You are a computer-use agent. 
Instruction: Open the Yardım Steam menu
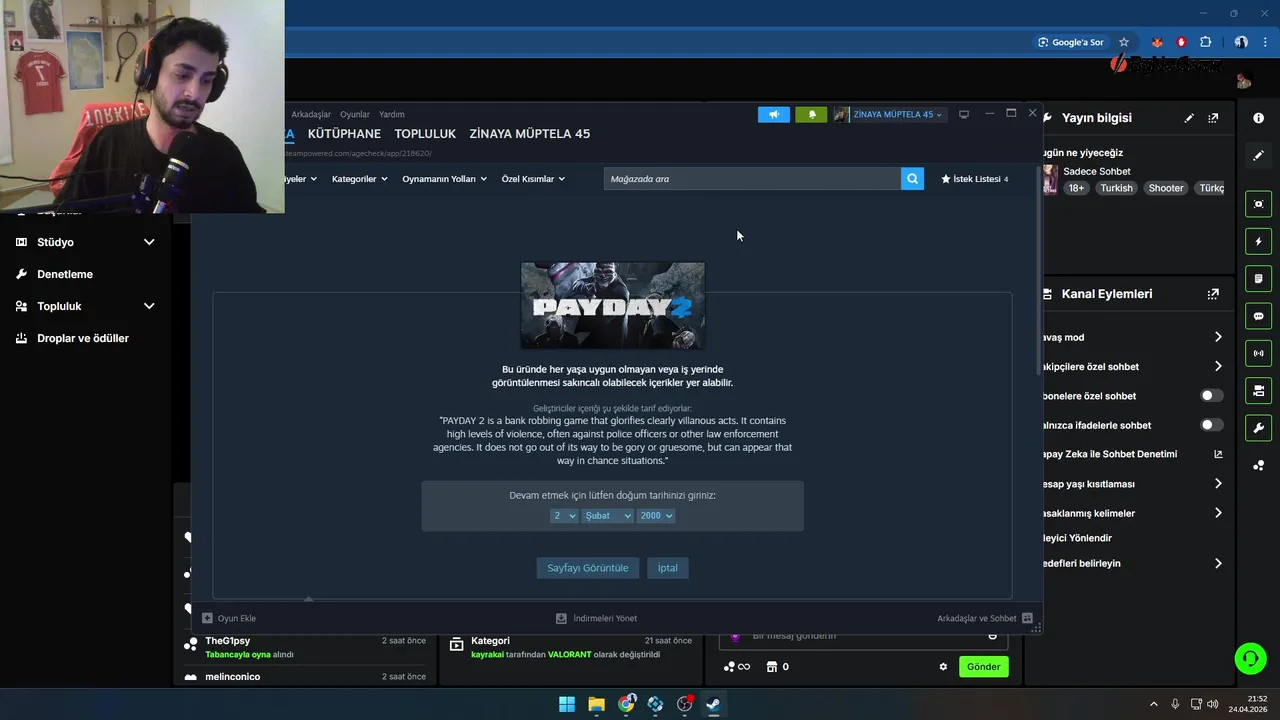click(x=392, y=114)
